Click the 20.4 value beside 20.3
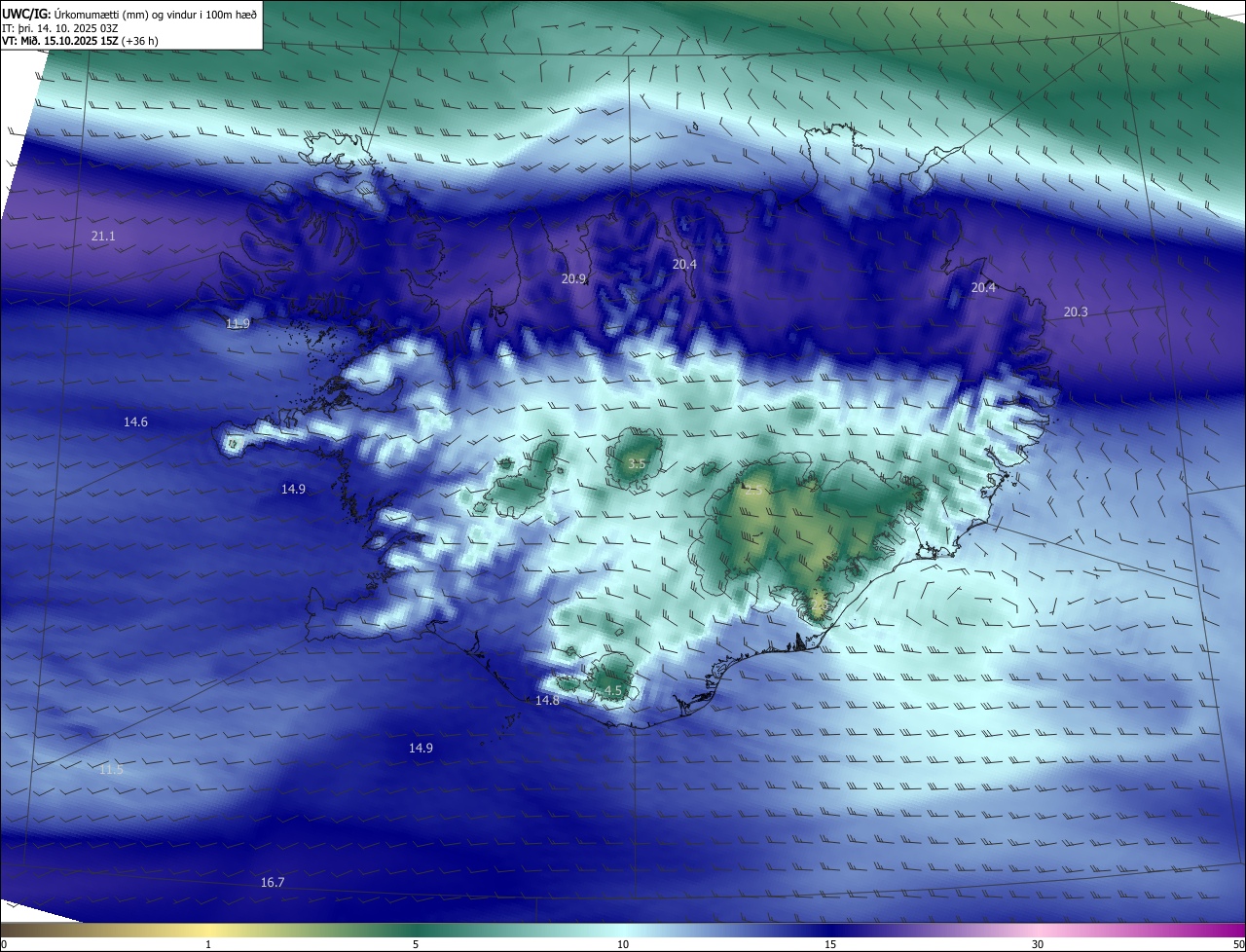1246x952 pixels. pyautogui.click(x=983, y=288)
